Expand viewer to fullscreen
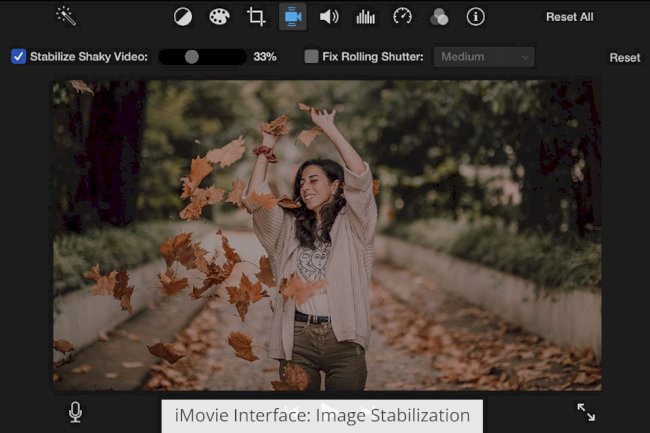The image size is (650, 433). [x=586, y=412]
